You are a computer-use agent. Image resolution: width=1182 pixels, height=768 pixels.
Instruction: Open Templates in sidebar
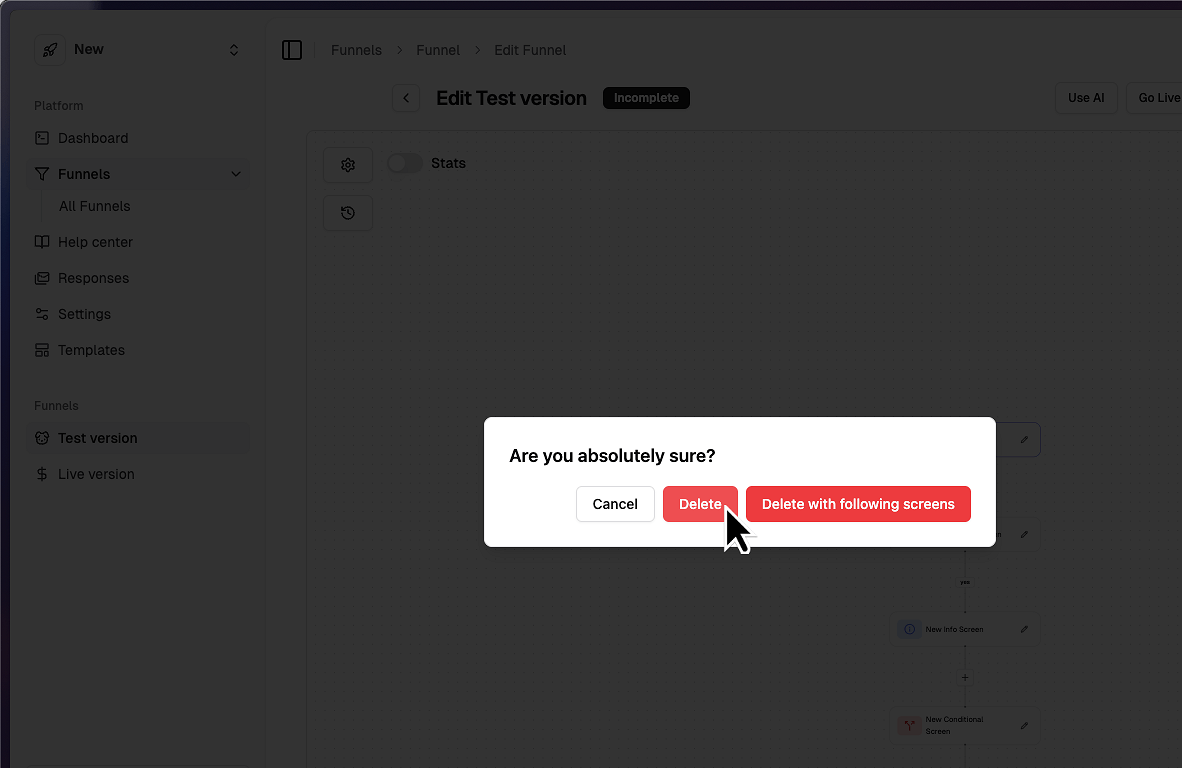pos(139,350)
